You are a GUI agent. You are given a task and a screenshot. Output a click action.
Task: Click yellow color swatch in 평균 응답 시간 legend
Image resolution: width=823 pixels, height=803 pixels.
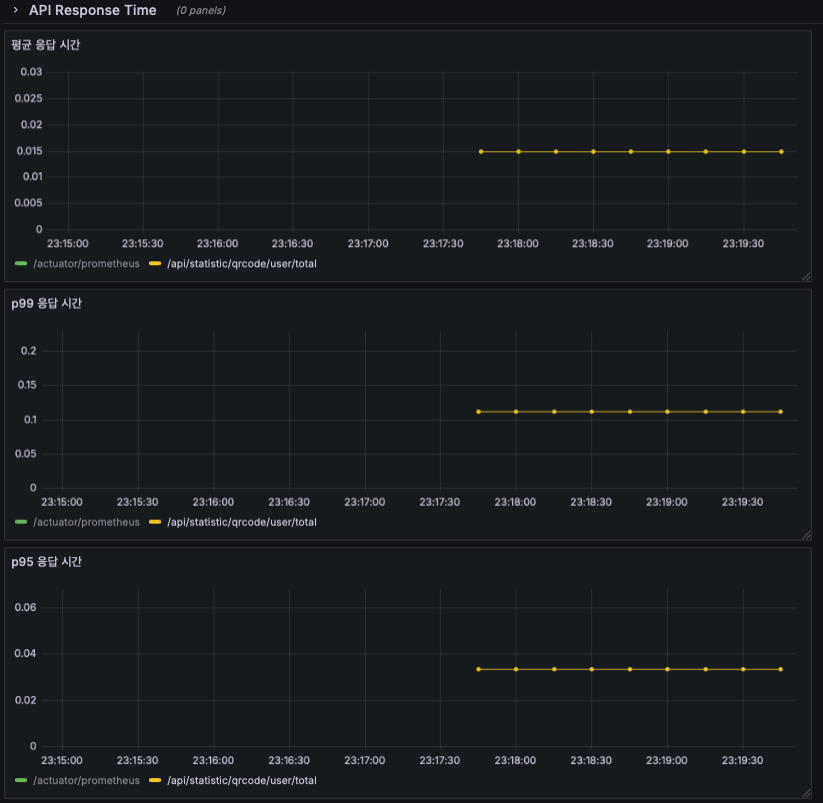(155, 263)
